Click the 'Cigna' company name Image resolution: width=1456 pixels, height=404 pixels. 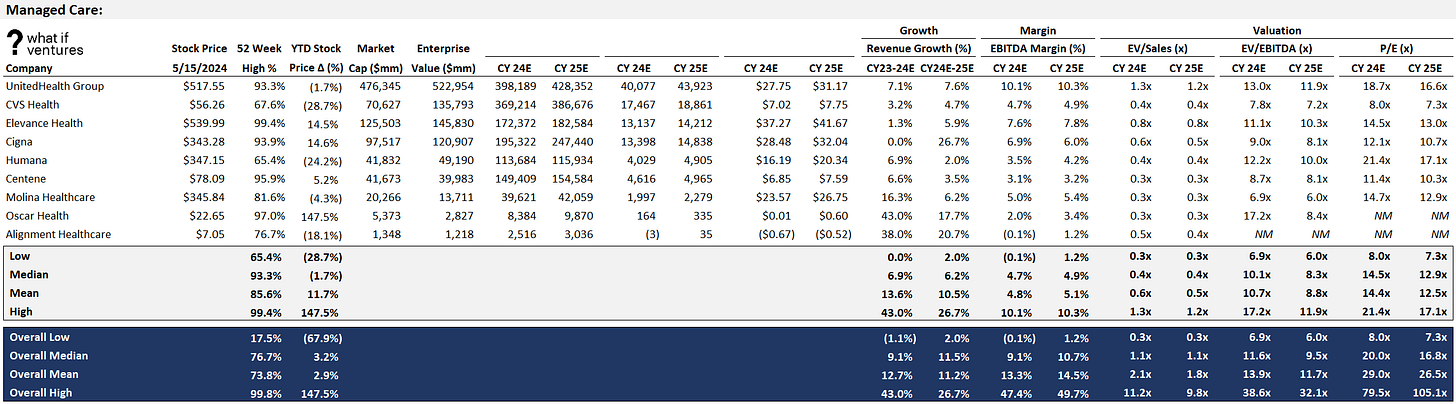pos(21,140)
